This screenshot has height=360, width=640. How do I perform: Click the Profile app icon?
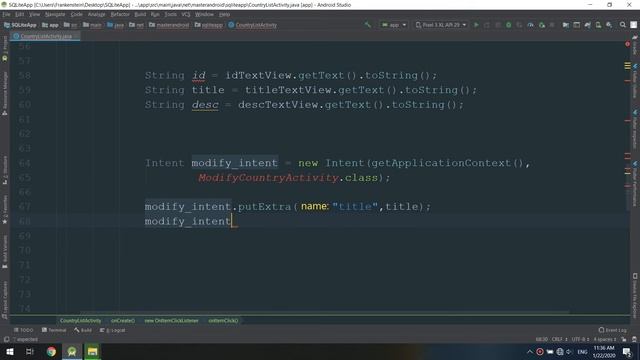[x=530, y=25]
